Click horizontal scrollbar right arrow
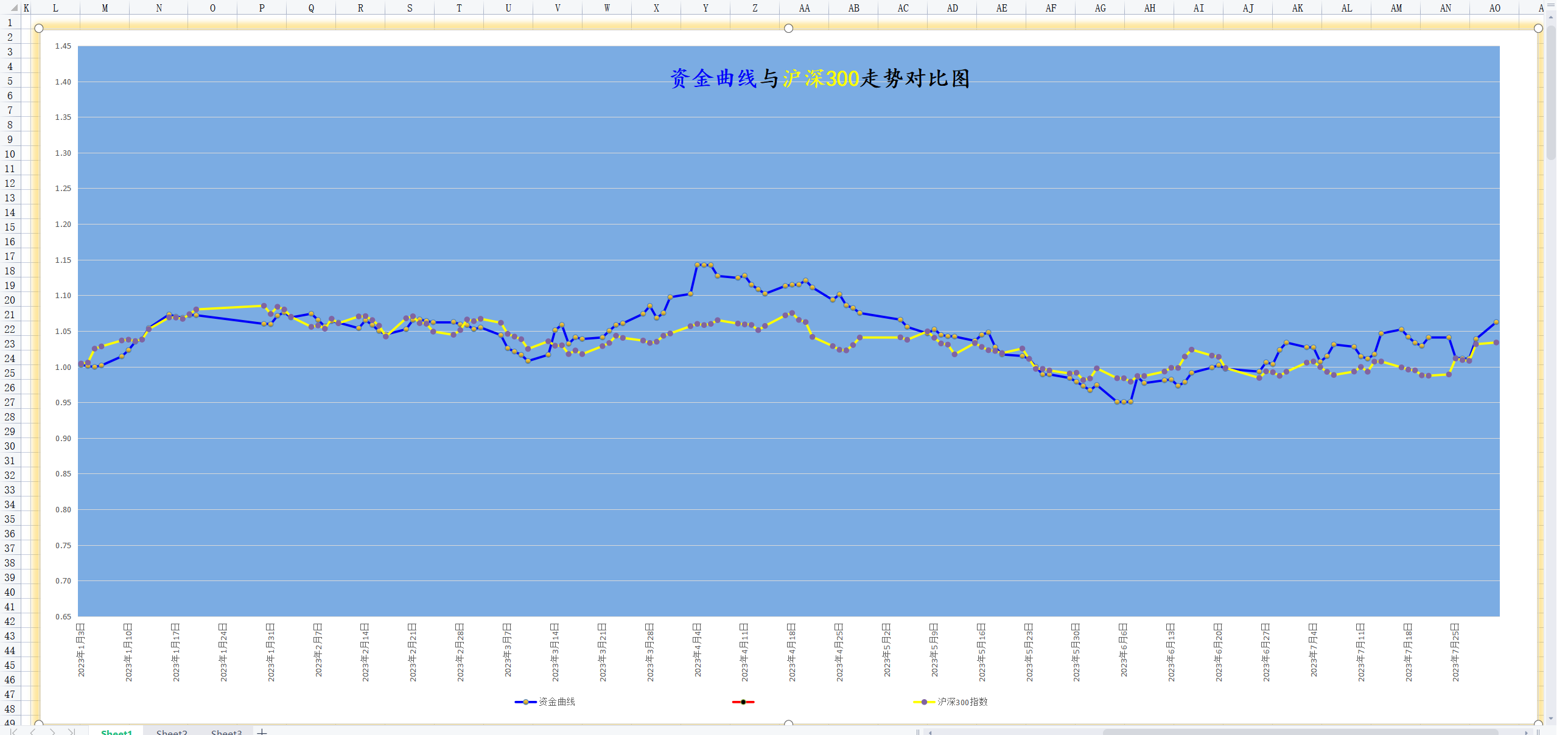 click(x=1526, y=732)
